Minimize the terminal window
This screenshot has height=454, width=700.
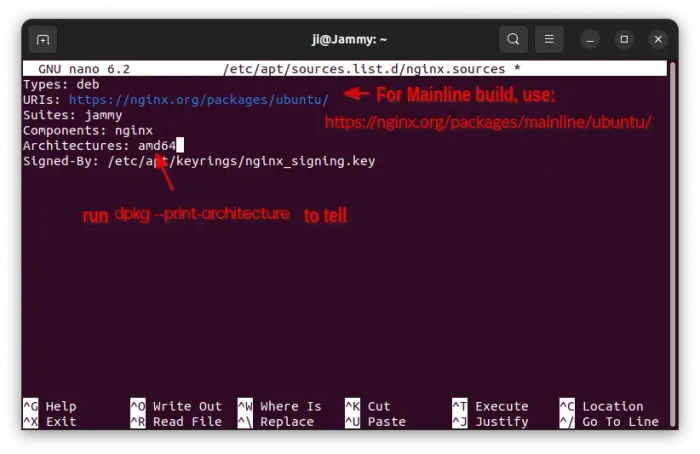[x=591, y=40]
